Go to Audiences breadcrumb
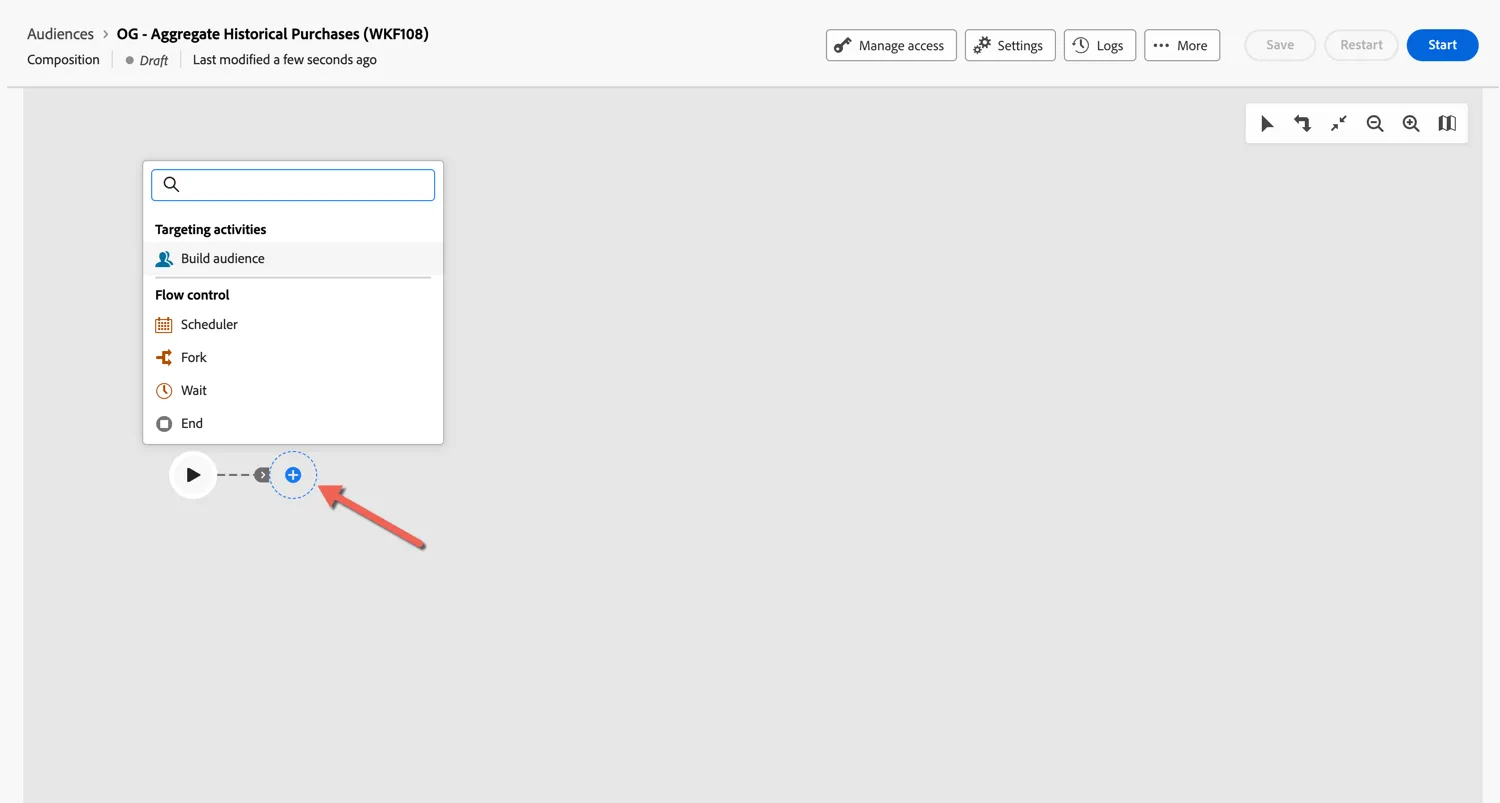 [60, 34]
